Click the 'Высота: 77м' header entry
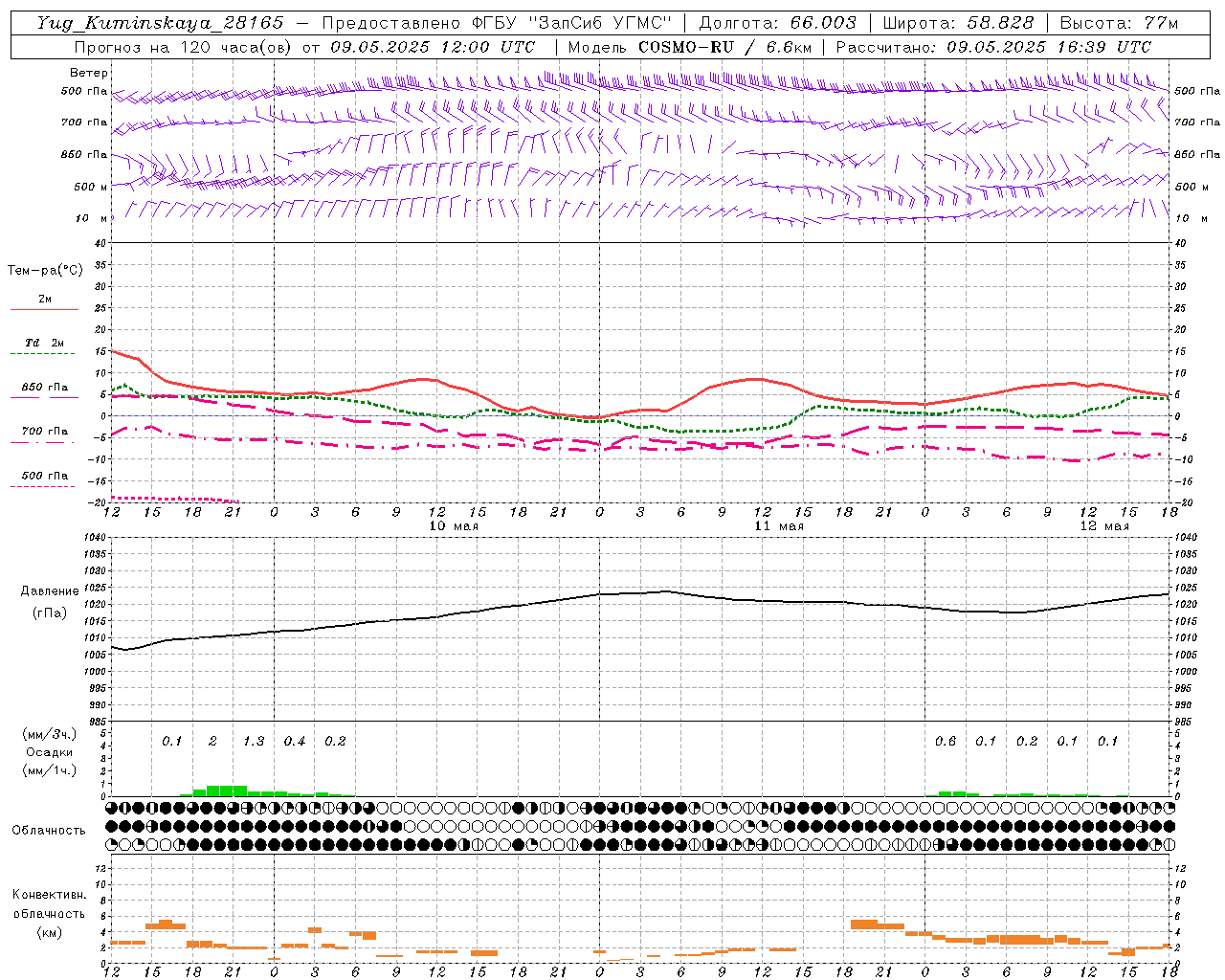Screen dimensions: 1225x980 tap(1119, 23)
